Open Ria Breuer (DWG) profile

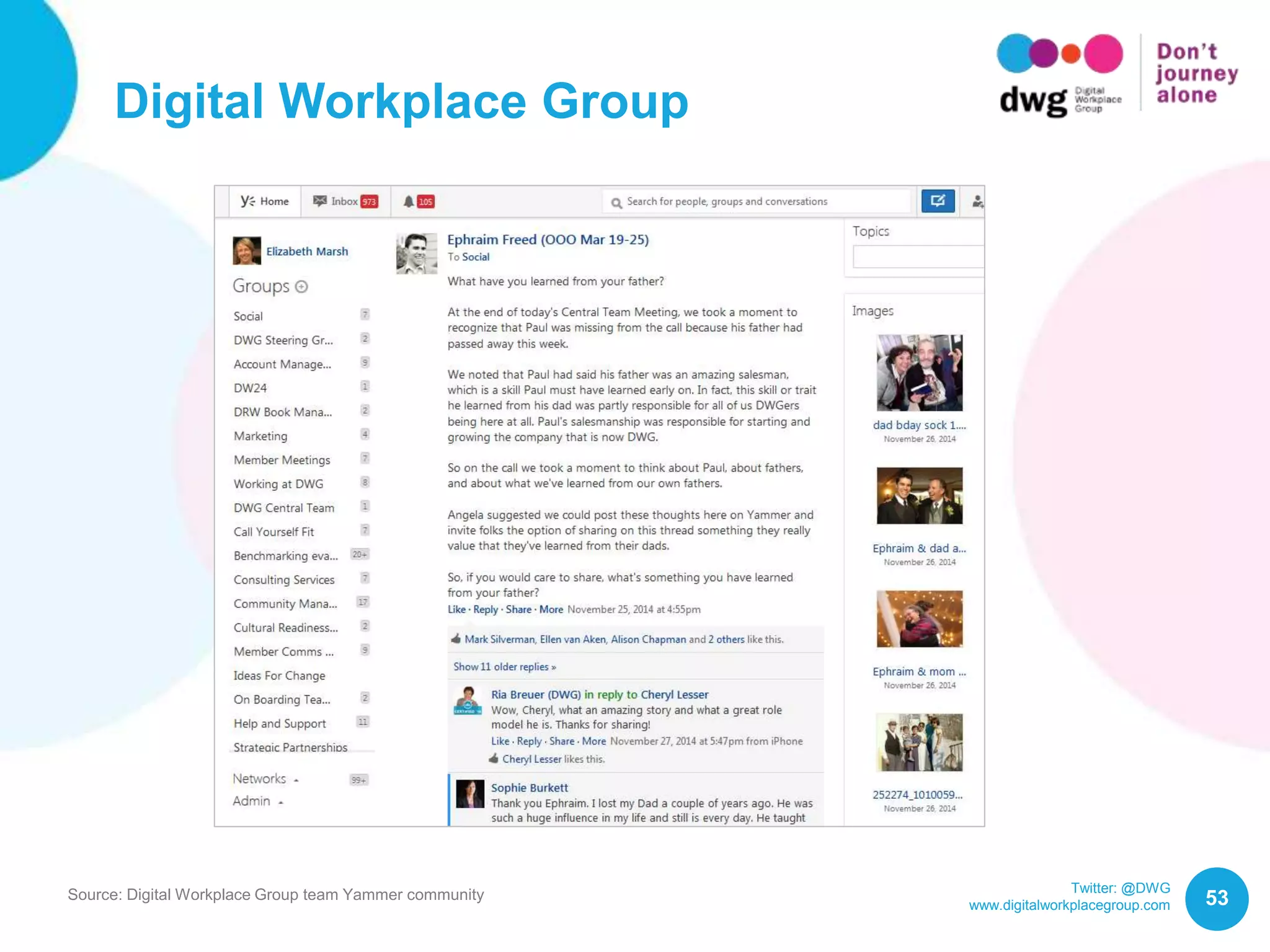coord(536,695)
